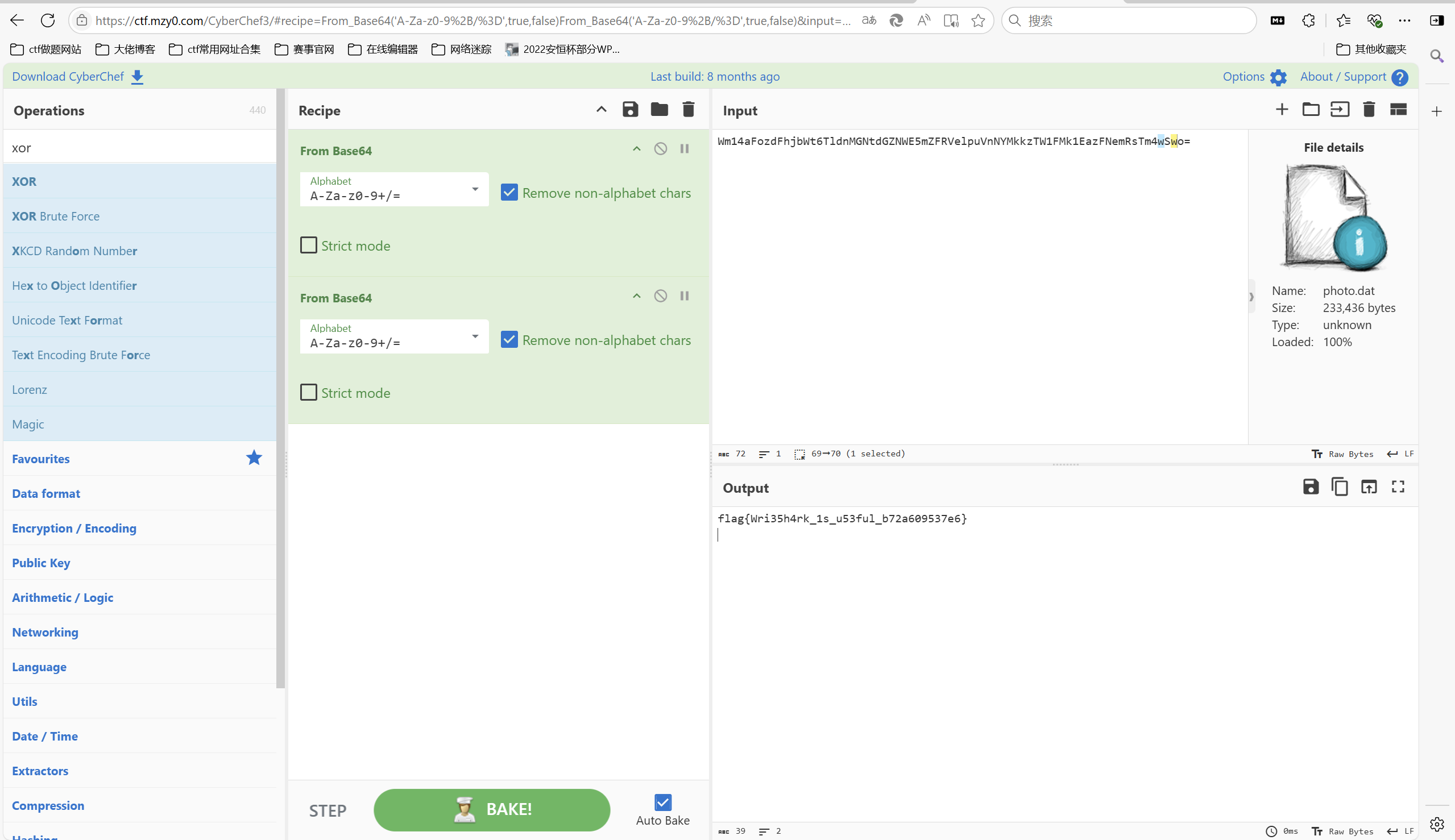Image resolution: width=1455 pixels, height=840 pixels.
Task: Expand the Networking category
Action: 140,632
